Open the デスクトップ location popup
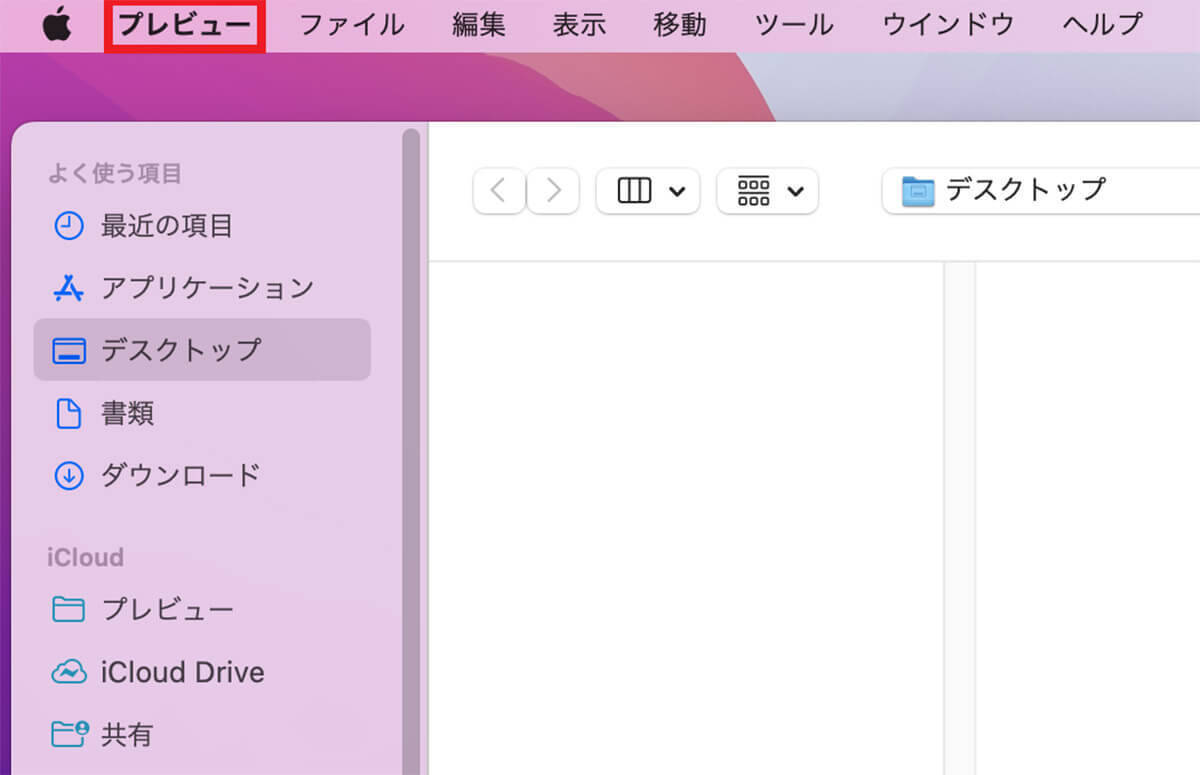Image resolution: width=1200 pixels, height=775 pixels. (x=1030, y=190)
